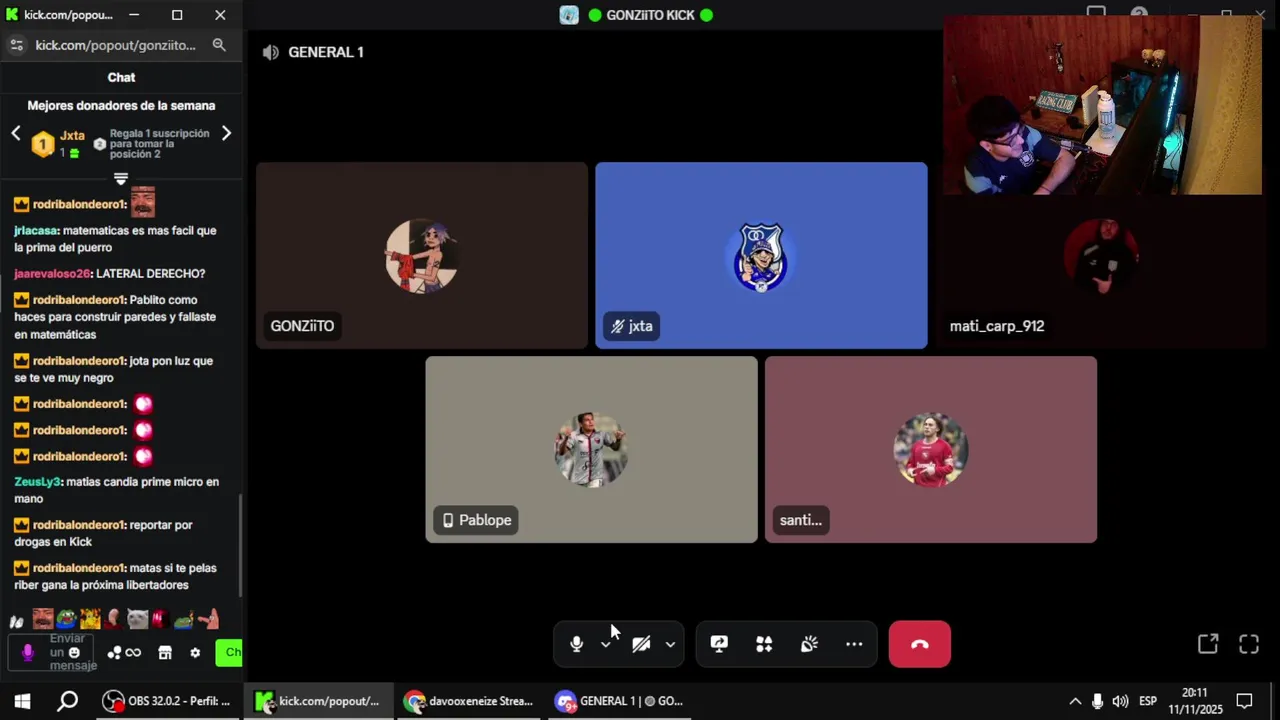1280x720 pixels.
Task: Open jrlacasa username in chat
Action: pyautogui.click(x=36, y=231)
